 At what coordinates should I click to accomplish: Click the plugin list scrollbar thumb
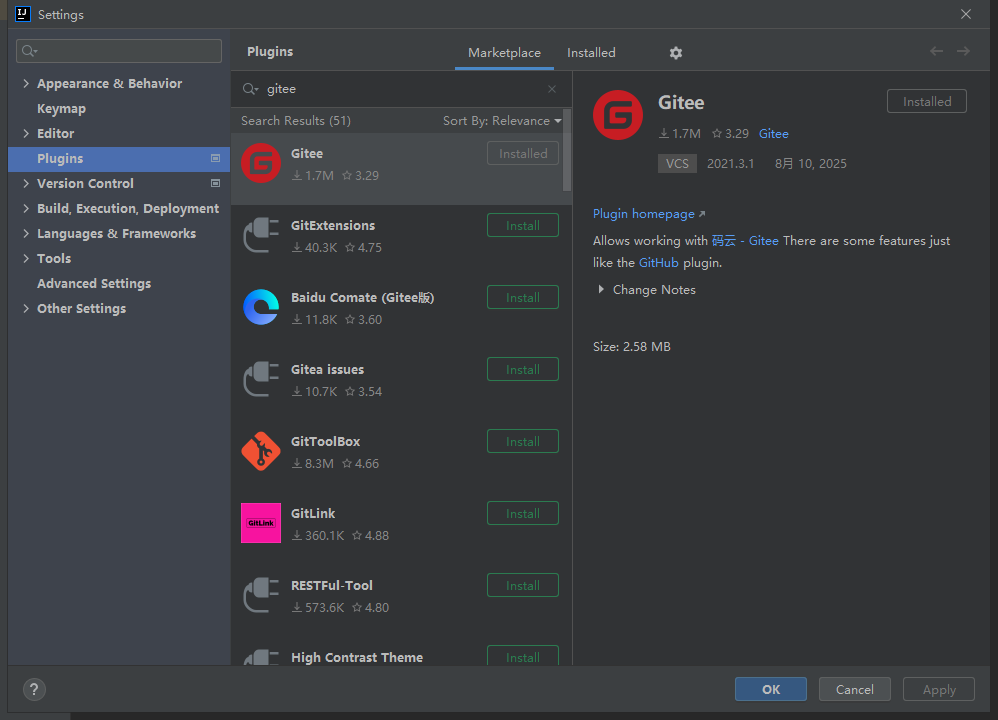[567, 151]
